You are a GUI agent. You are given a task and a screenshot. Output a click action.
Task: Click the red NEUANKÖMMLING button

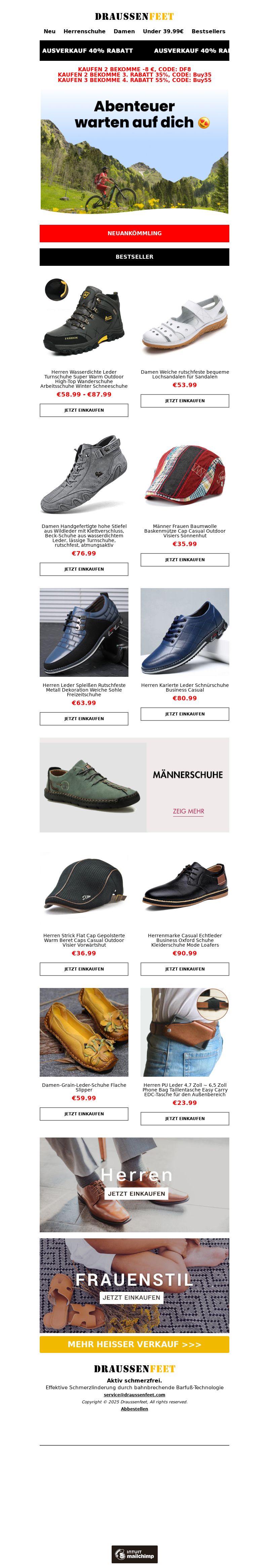pyautogui.click(x=134, y=233)
